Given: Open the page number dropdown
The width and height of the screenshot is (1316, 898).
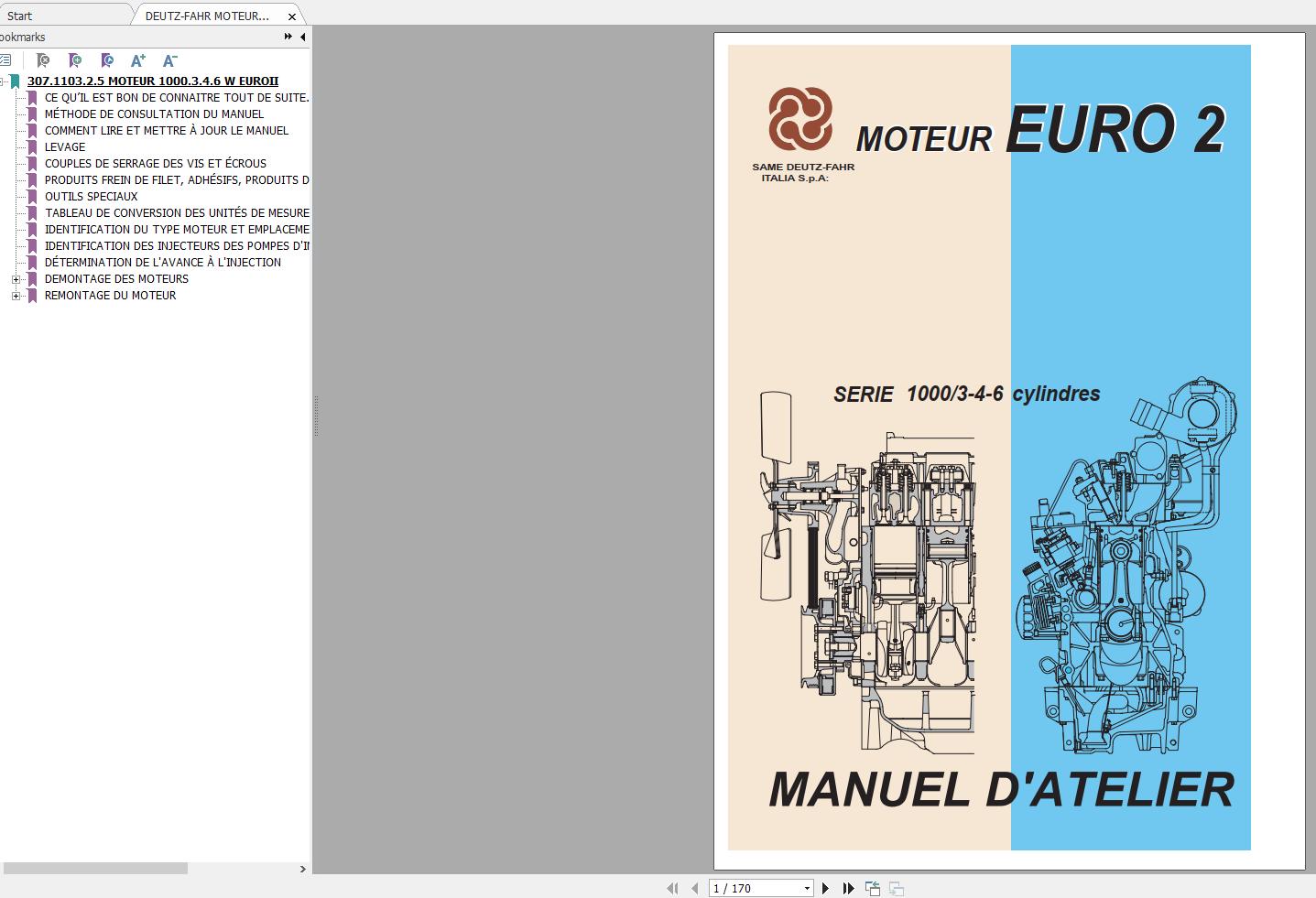Looking at the screenshot, I should click(x=807, y=888).
